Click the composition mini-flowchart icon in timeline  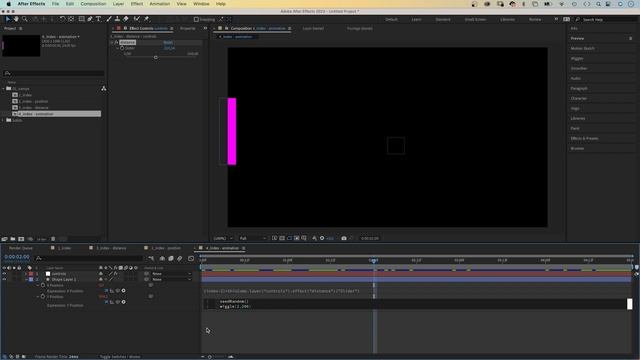pyautogui.click(x=151, y=258)
